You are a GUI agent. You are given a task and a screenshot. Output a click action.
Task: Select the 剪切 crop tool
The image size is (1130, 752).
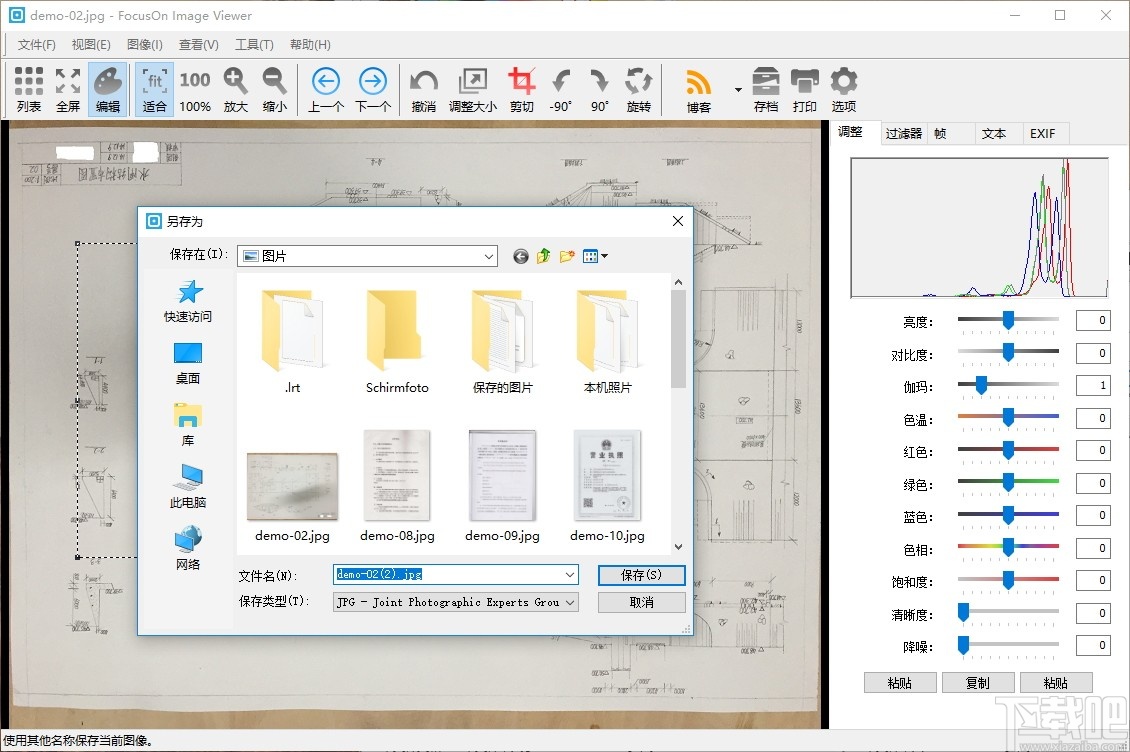coord(521,88)
